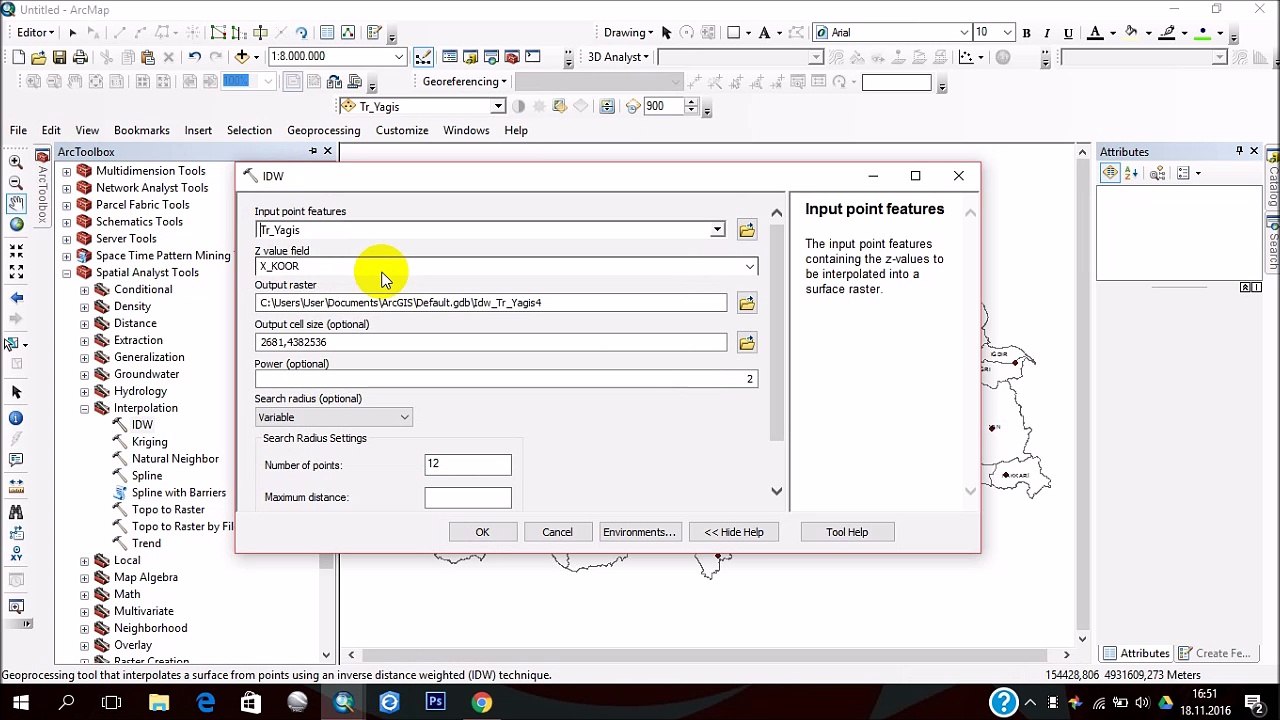This screenshot has height=720, width=1280.
Task: Click the Full Extent globe icon
Action: coord(16,225)
